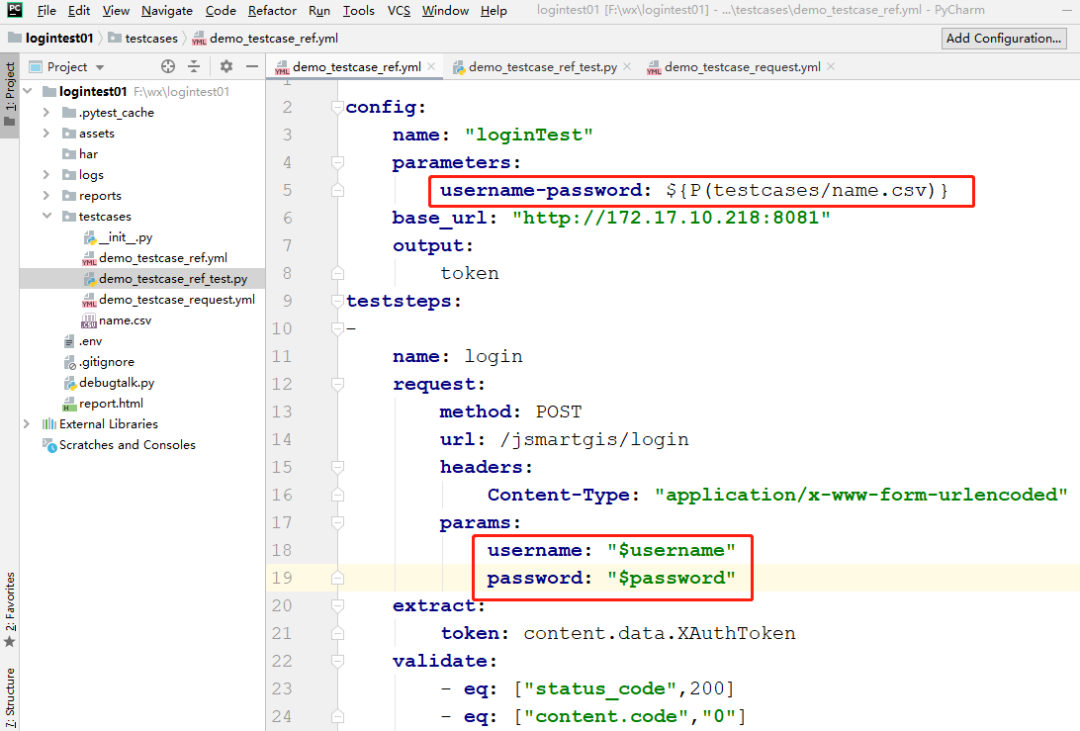Click the .gitignore file icon
This screenshot has width=1080, height=731.
[69, 362]
